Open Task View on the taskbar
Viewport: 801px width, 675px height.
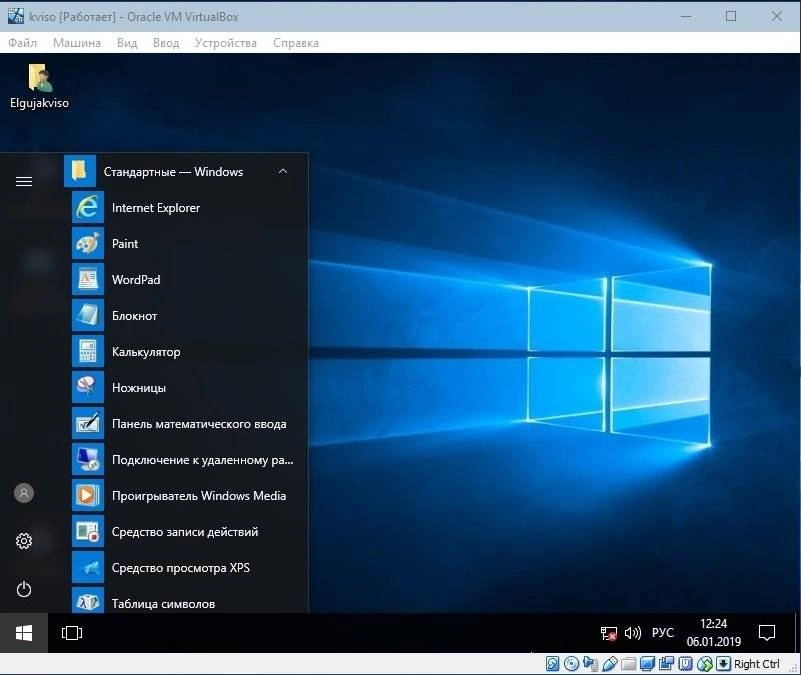coord(72,633)
